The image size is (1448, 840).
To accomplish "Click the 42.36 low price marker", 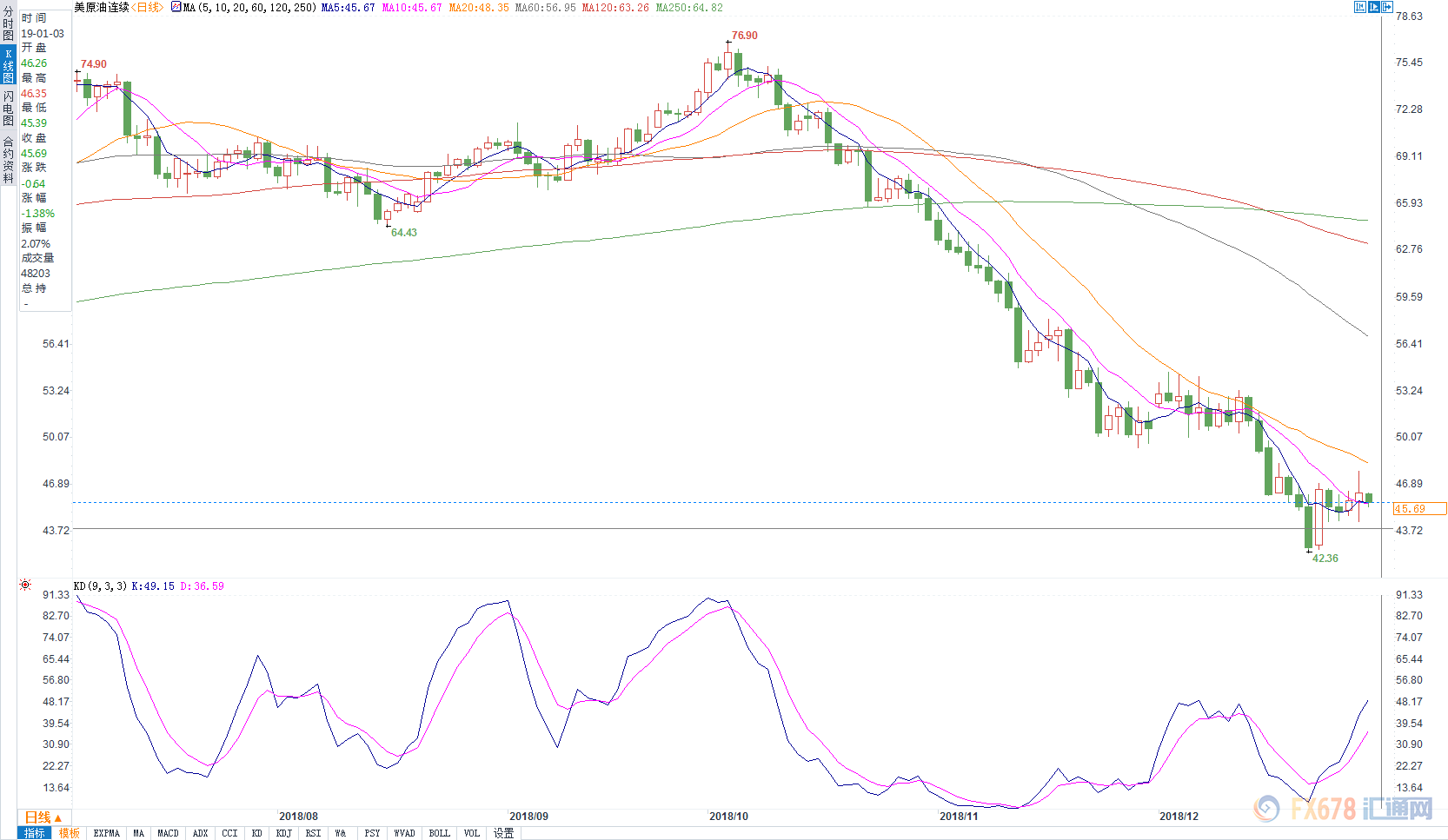I will click(x=1325, y=559).
